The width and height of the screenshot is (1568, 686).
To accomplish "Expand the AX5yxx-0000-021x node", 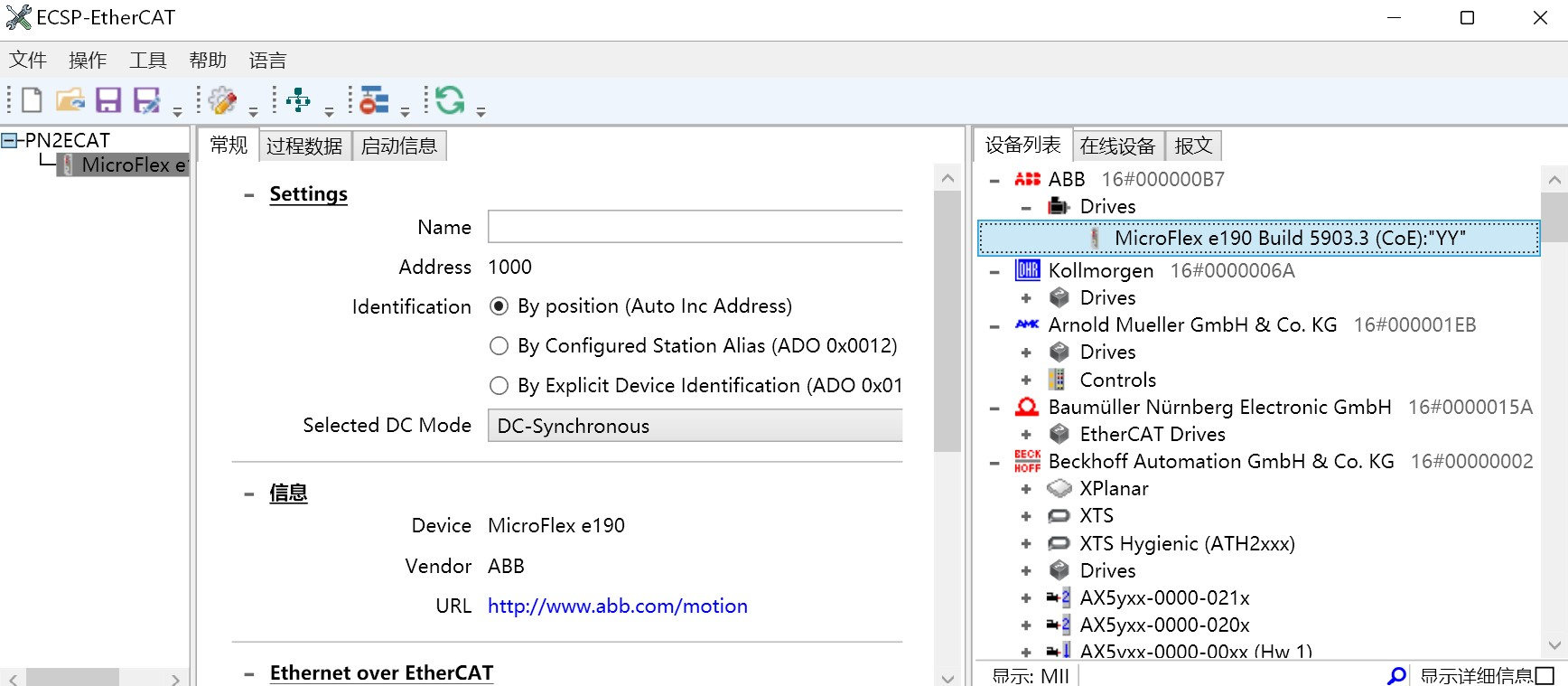I will point(1026,598).
